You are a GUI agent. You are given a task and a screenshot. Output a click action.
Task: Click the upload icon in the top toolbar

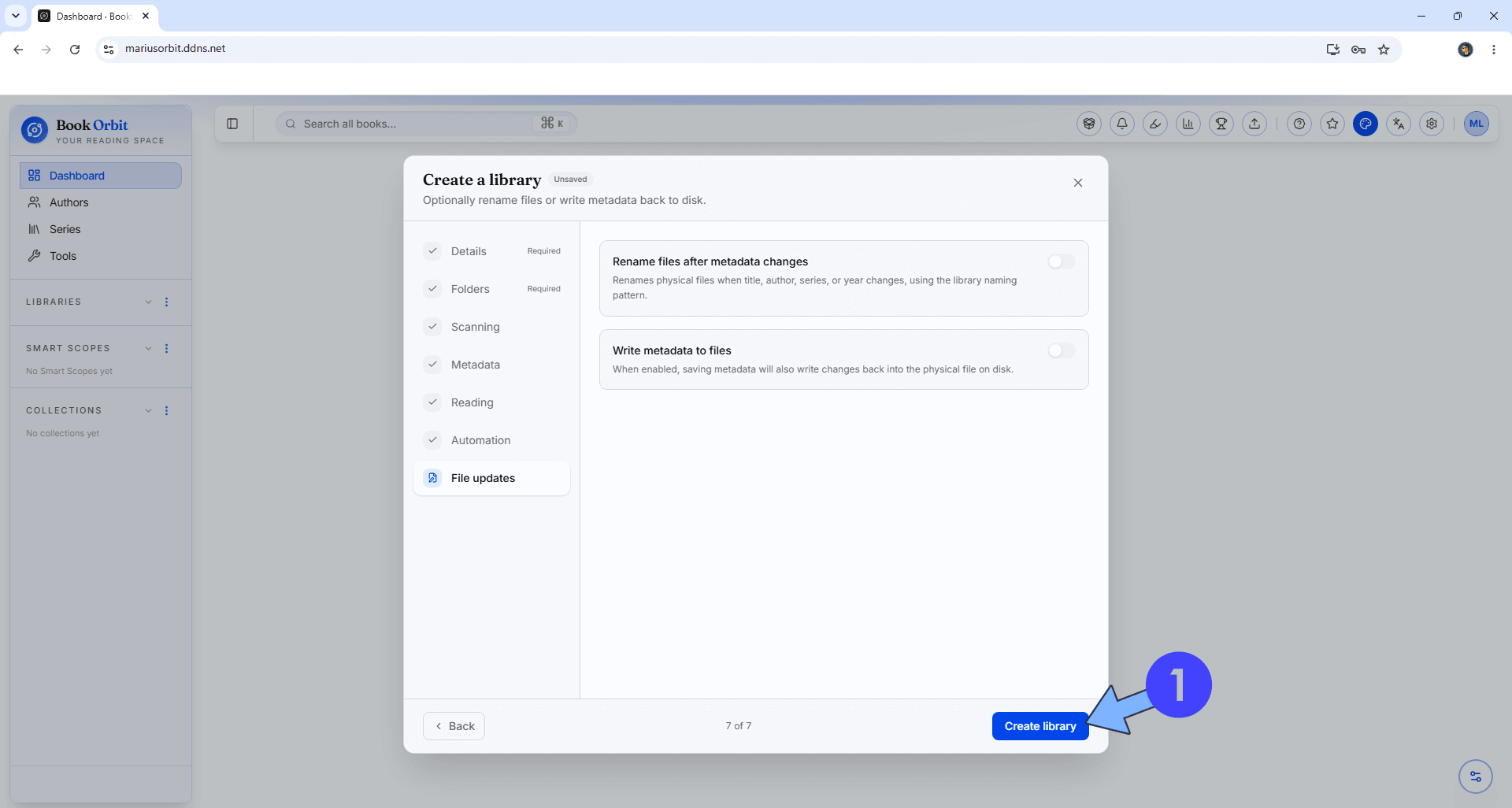click(1254, 124)
